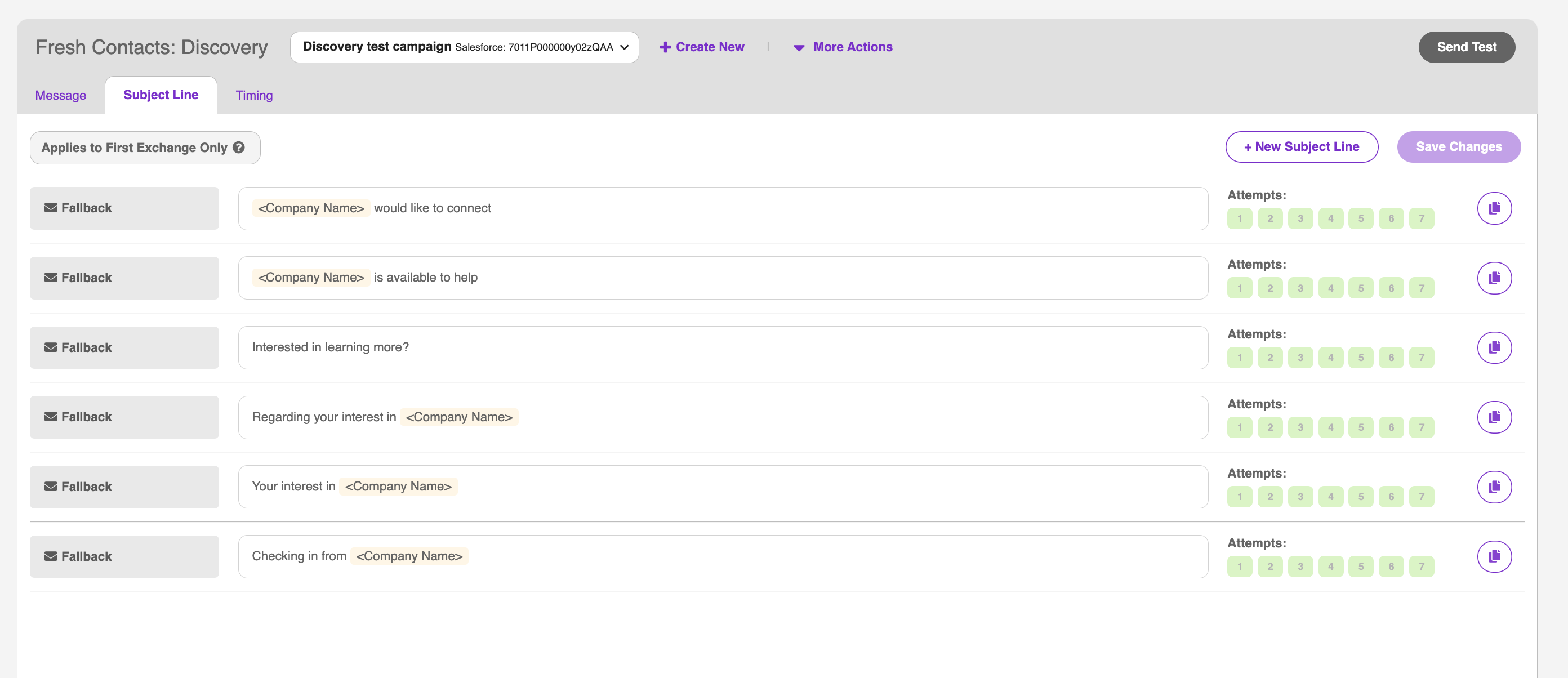1568x678 pixels.
Task: Open type selector for 'is available to help' Fallback
Action: (124, 278)
